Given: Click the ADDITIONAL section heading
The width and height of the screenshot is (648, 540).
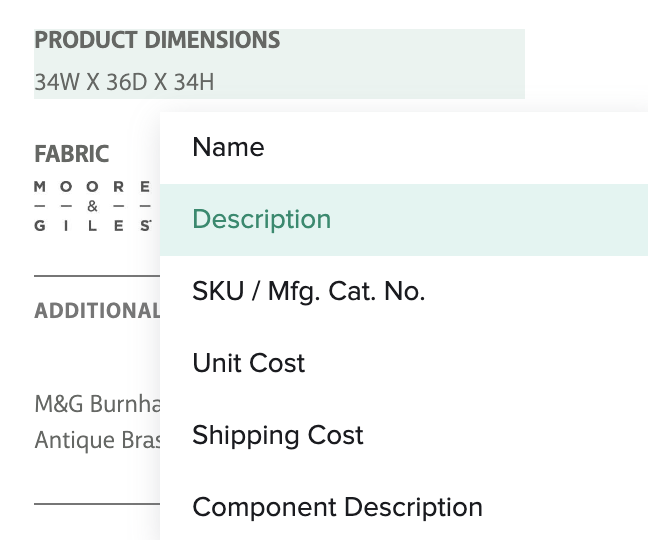Looking at the screenshot, I should pos(97,311).
